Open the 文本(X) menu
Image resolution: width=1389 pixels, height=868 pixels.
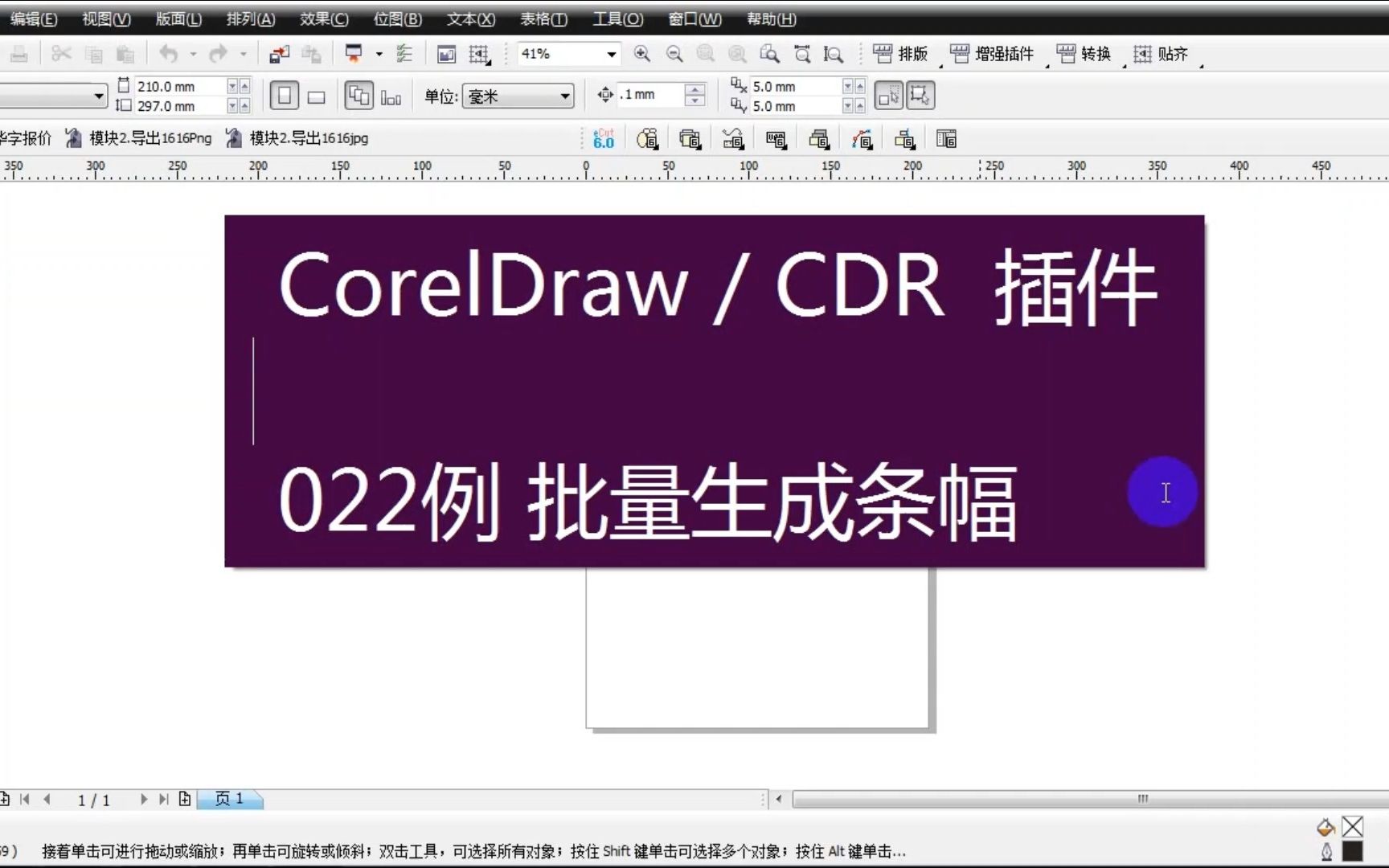tap(471, 18)
